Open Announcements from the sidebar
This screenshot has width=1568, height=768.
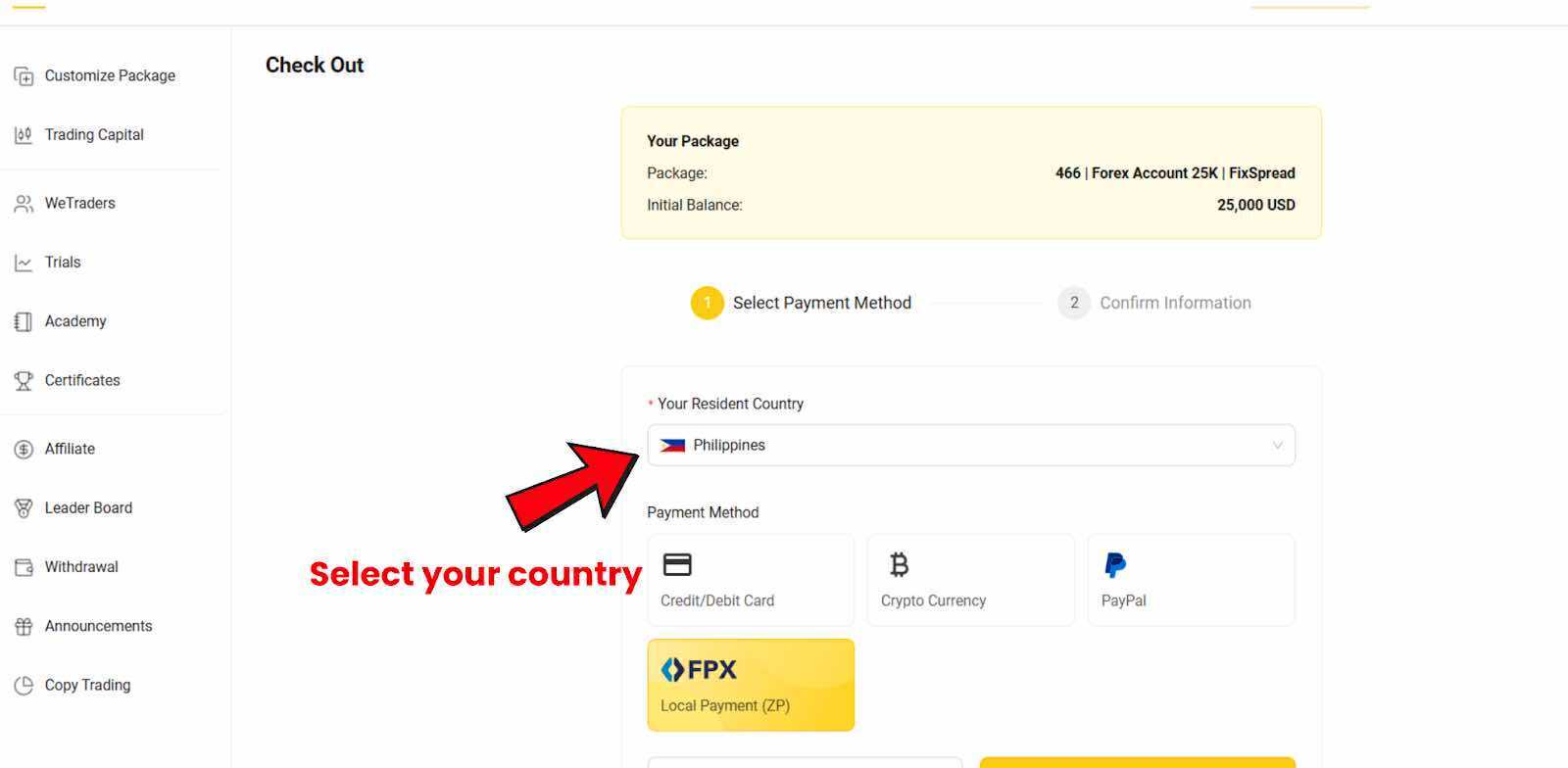tap(98, 626)
